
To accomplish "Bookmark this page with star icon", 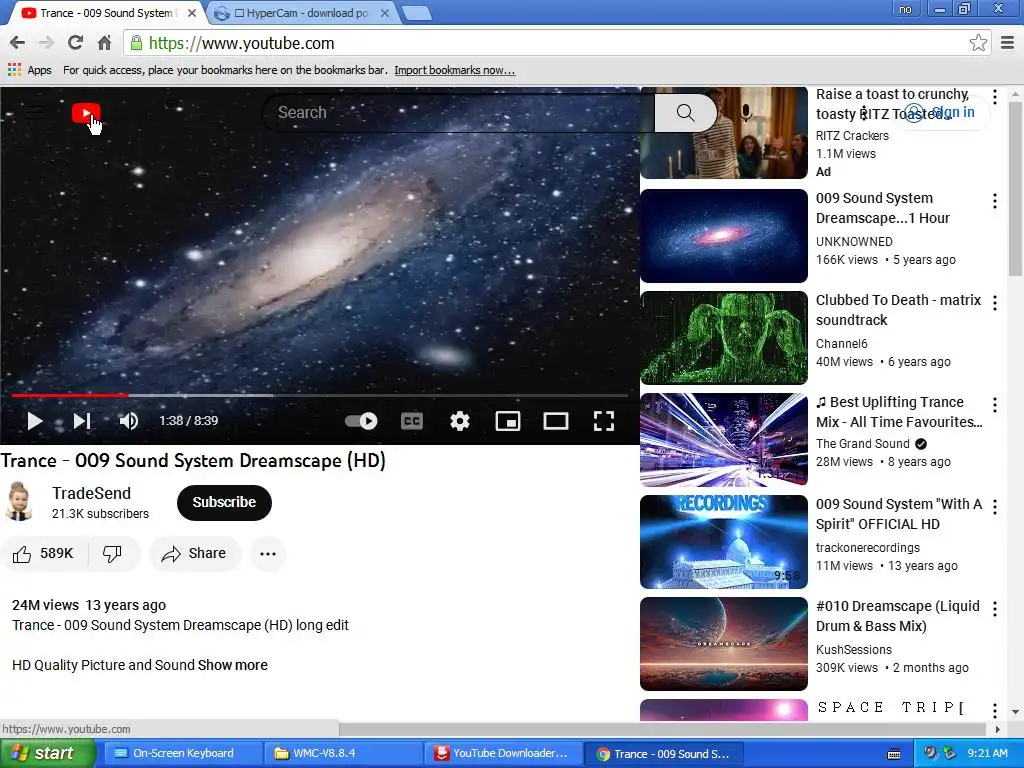I will click(x=978, y=43).
